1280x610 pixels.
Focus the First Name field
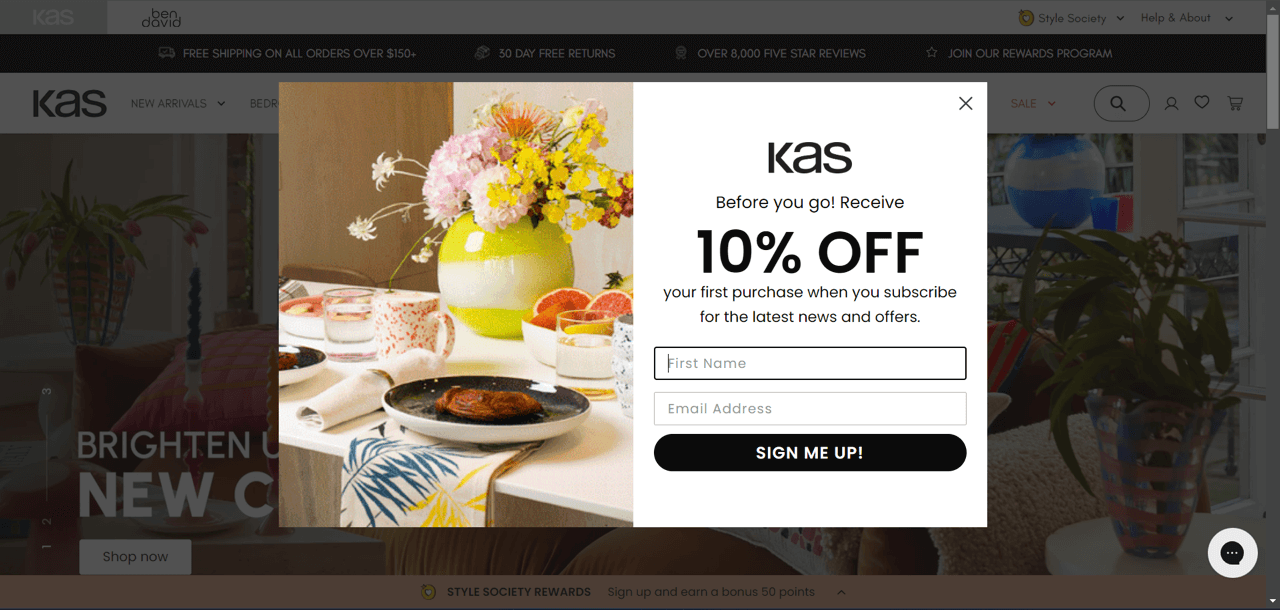pos(810,363)
